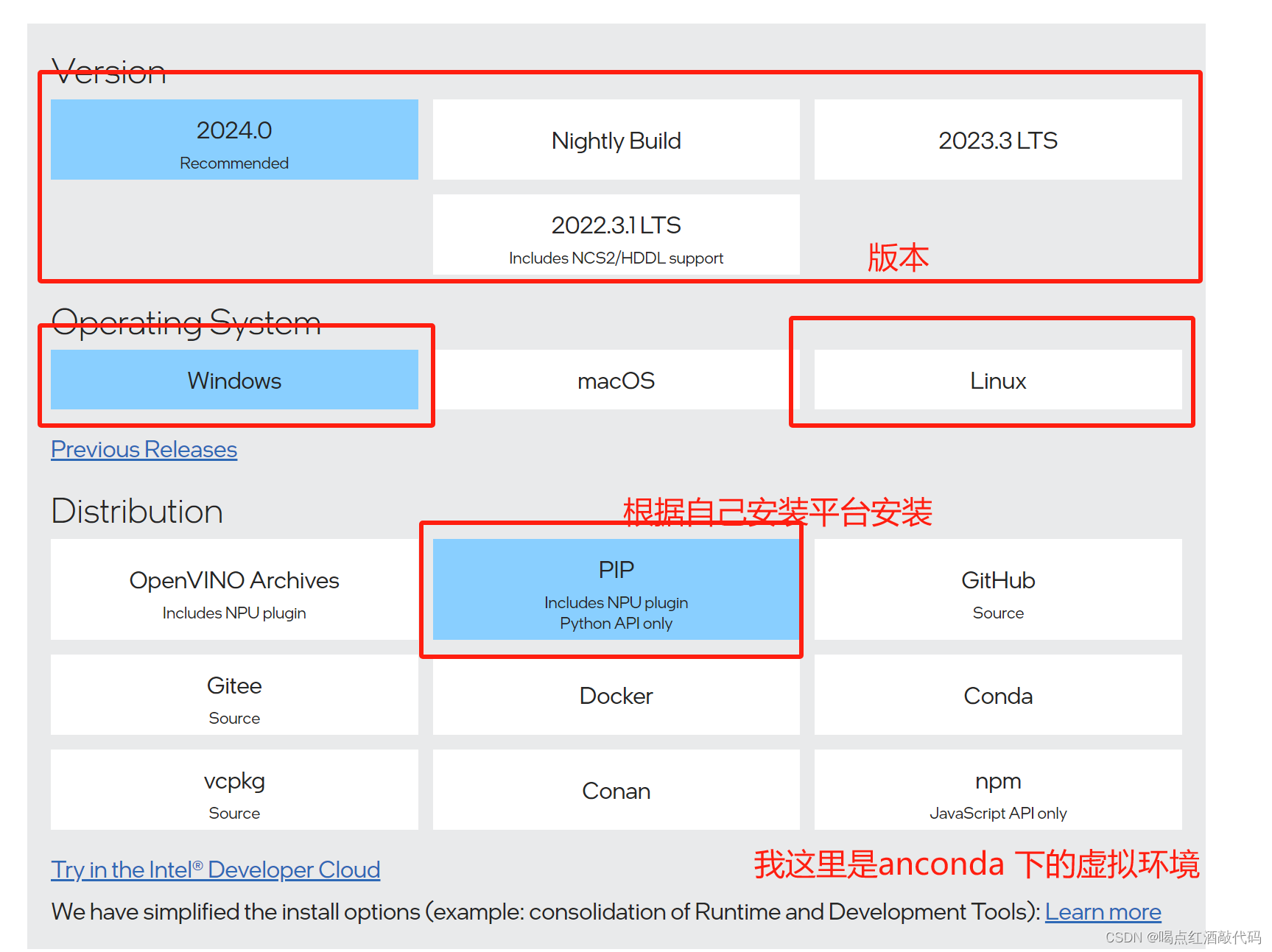Image resolution: width=1272 pixels, height=952 pixels.
Task: Select the vcpkg Source distribution
Action: pos(233,790)
